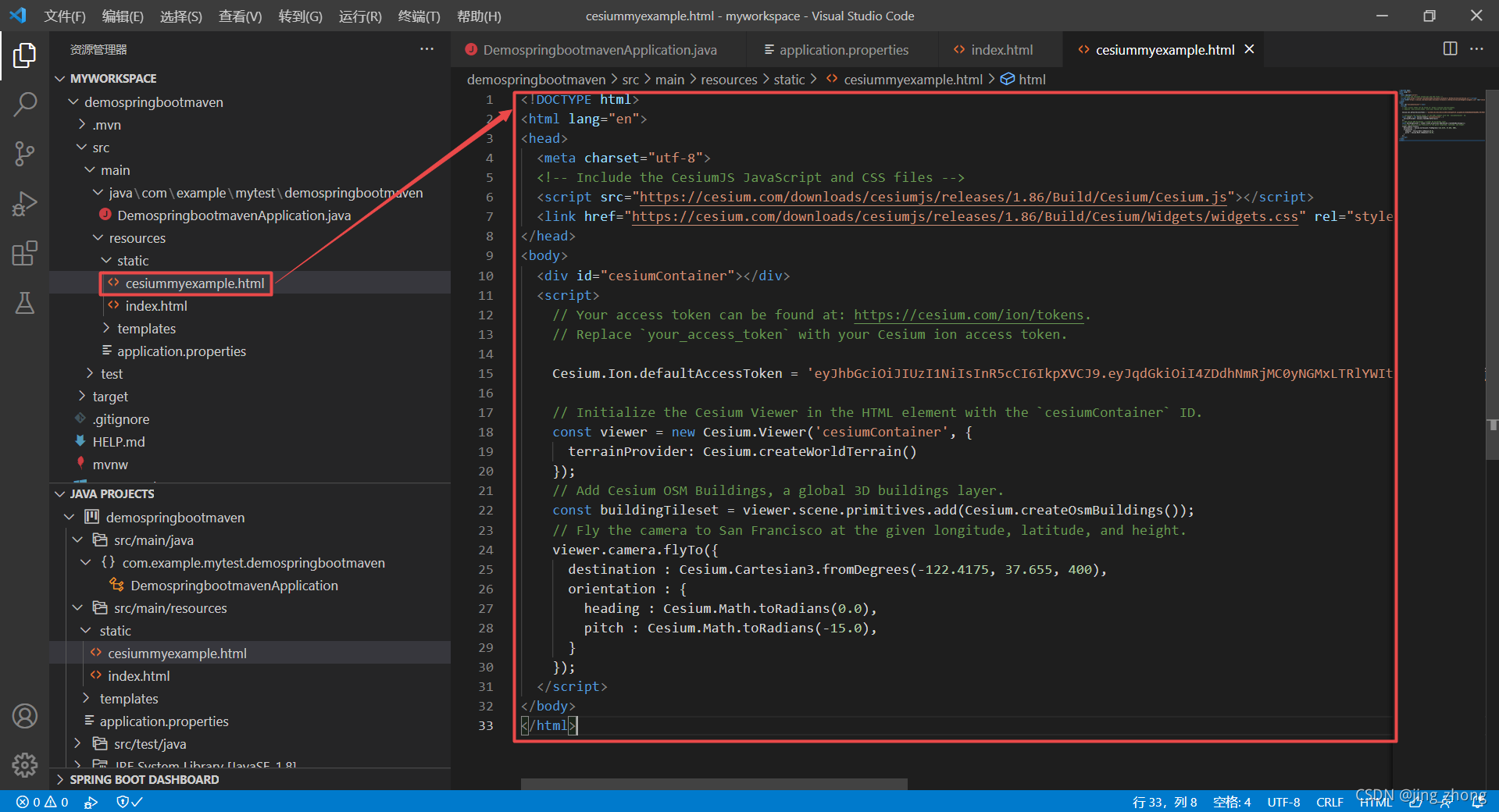The width and height of the screenshot is (1499, 812).
Task: Expand the target folder
Action: coord(110,397)
